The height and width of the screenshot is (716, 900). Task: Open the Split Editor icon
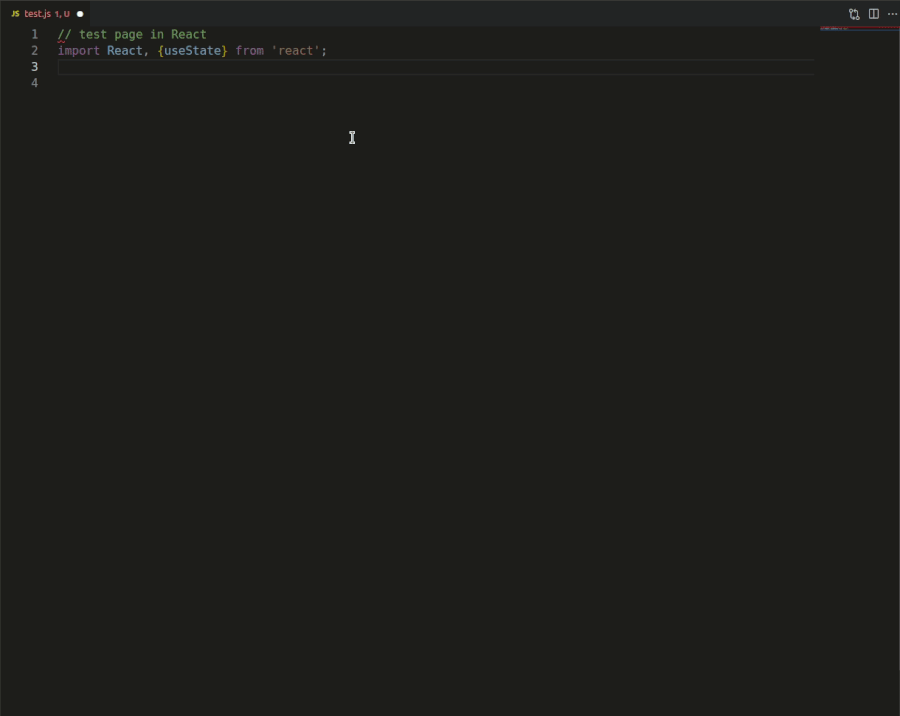point(873,13)
